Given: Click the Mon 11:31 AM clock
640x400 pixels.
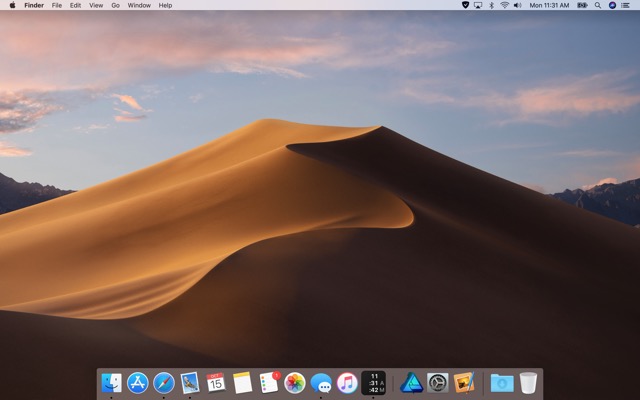Looking at the screenshot, I should coord(549,5).
